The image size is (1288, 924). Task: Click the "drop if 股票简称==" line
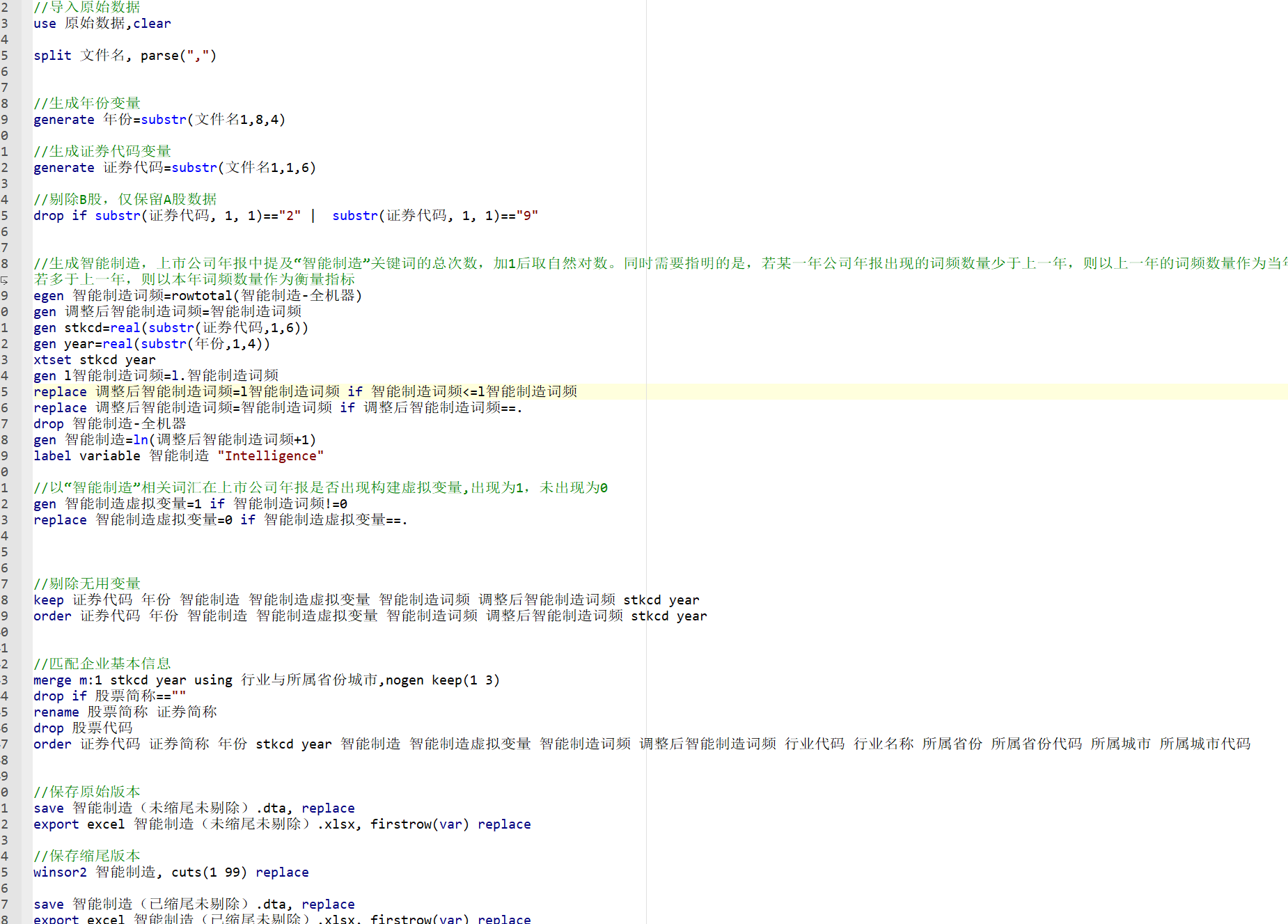click(110, 696)
